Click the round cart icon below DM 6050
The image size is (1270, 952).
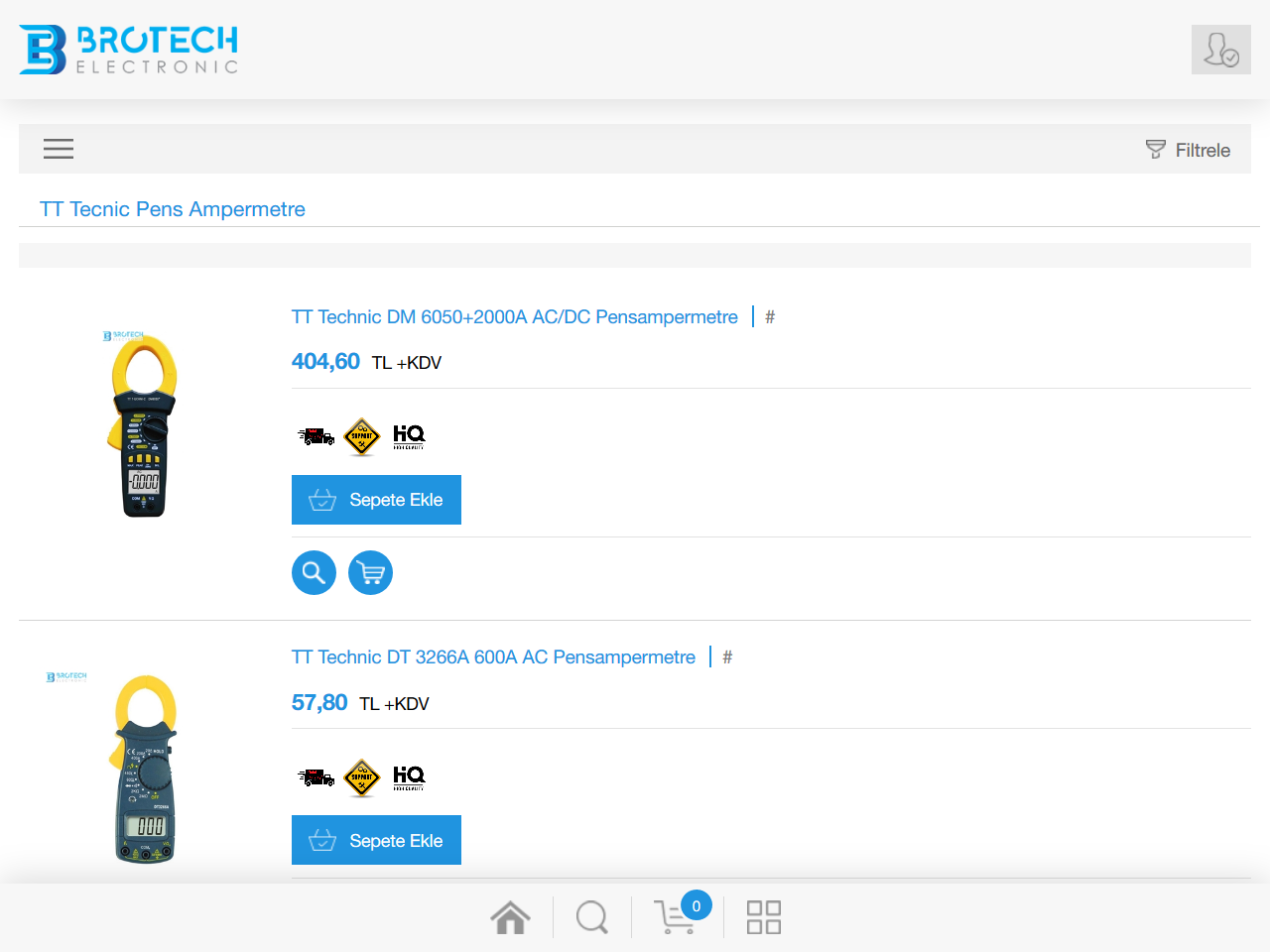coord(370,572)
